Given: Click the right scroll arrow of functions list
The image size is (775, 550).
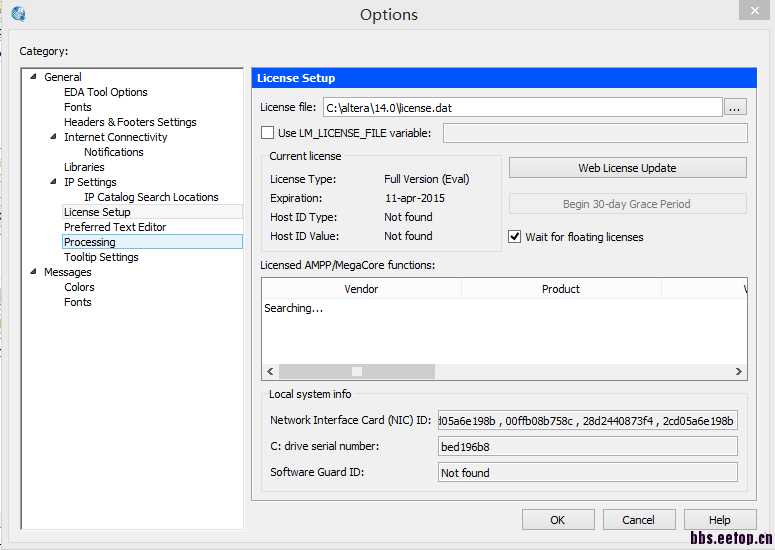Looking at the screenshot, I should pos(738,371).
